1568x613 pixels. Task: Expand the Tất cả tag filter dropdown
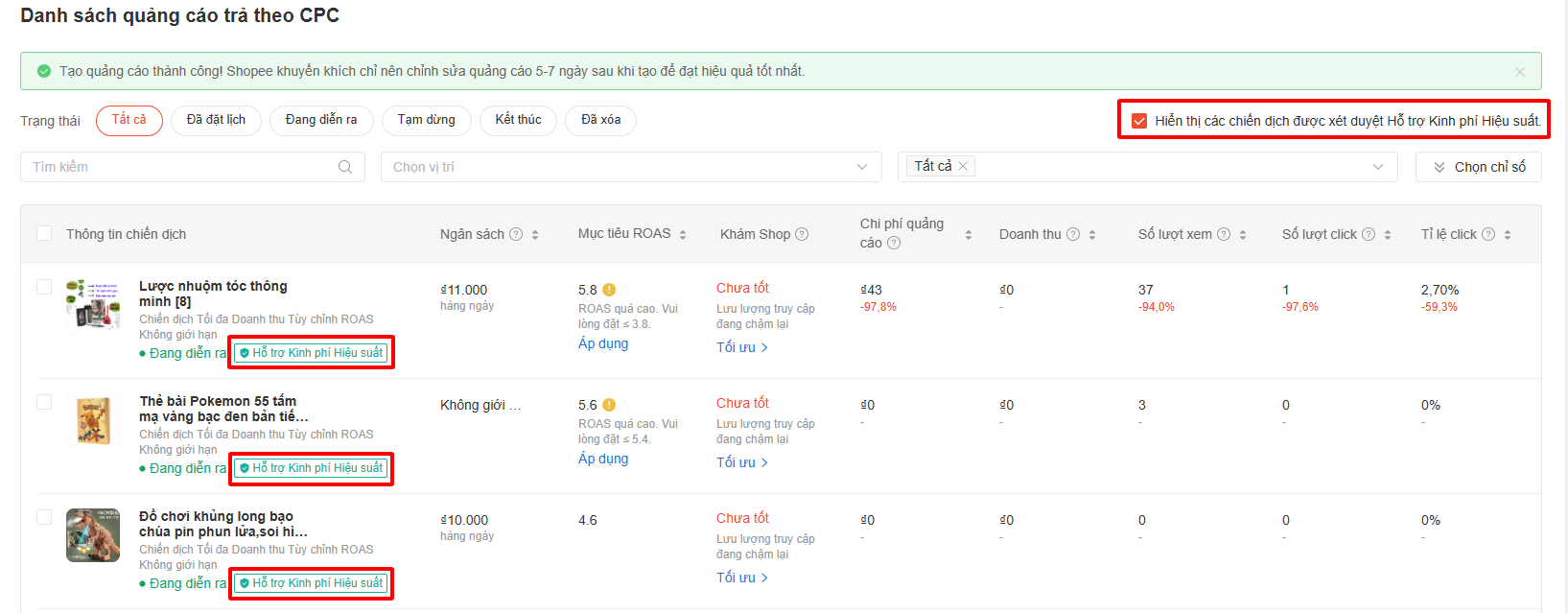(1377, 167)
